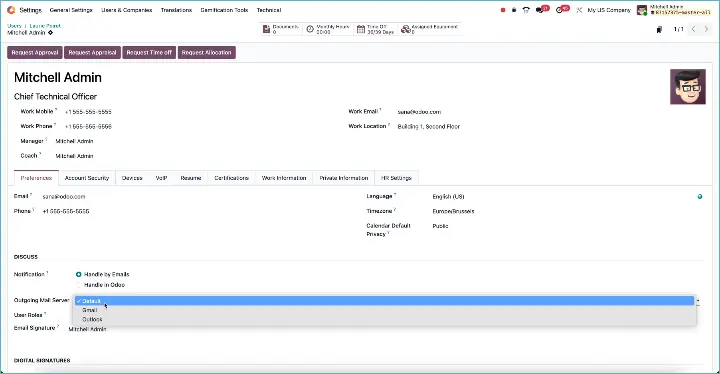This screenshot has height=374, width=720.
Task: Click the wrench tools icon in navbar
Action: pyautogui.click(x=579, y=10)
